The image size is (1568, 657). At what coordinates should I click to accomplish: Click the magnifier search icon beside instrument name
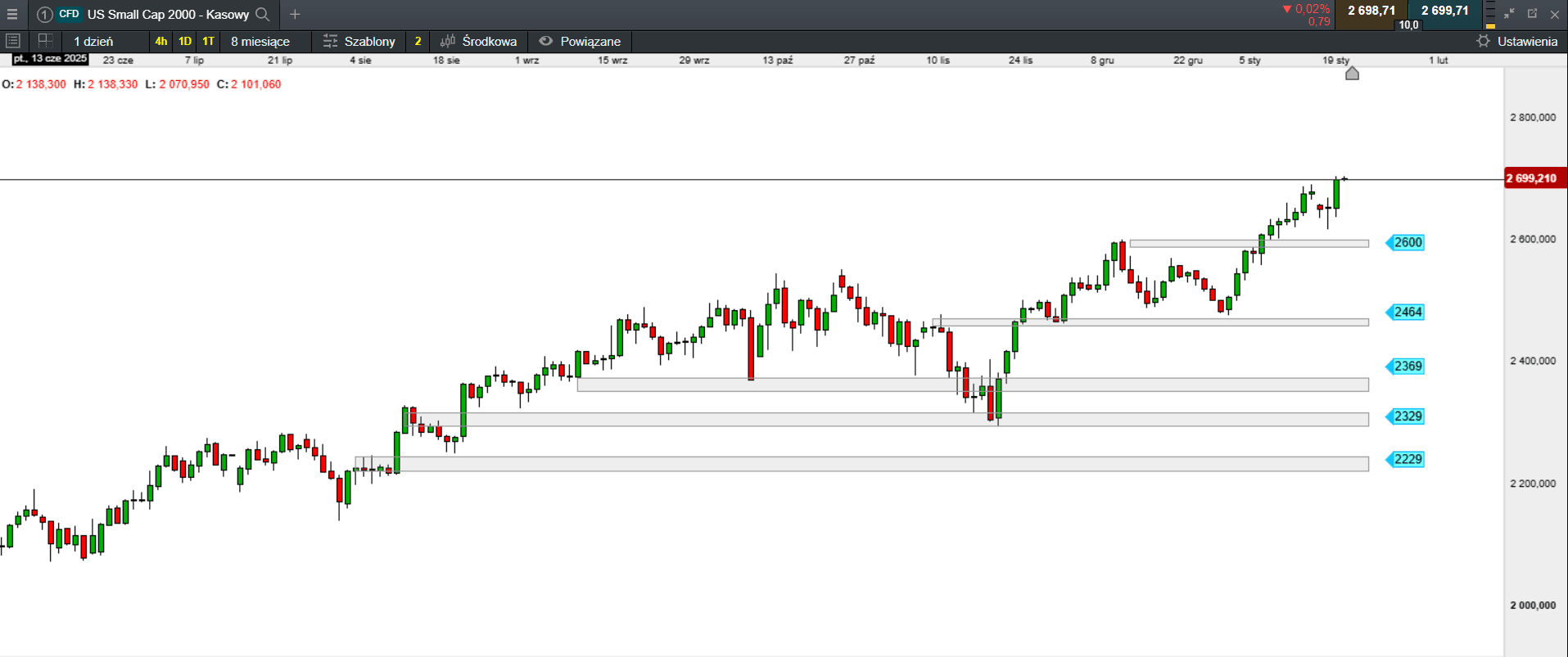[263, 14]
